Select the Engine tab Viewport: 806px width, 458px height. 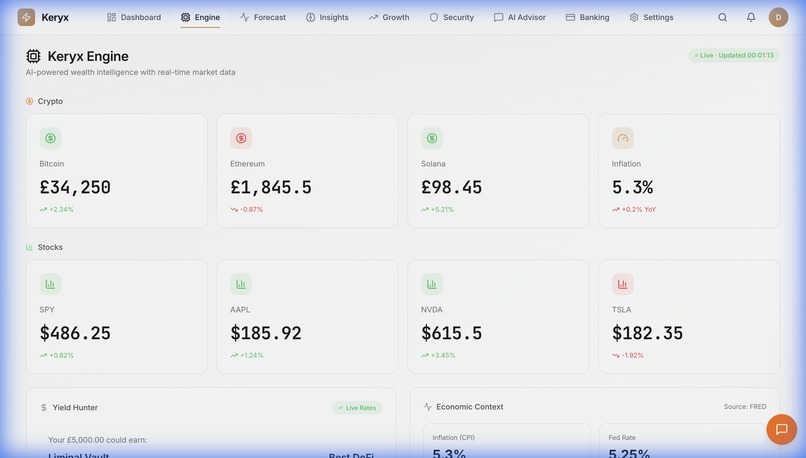click(200, 17)
